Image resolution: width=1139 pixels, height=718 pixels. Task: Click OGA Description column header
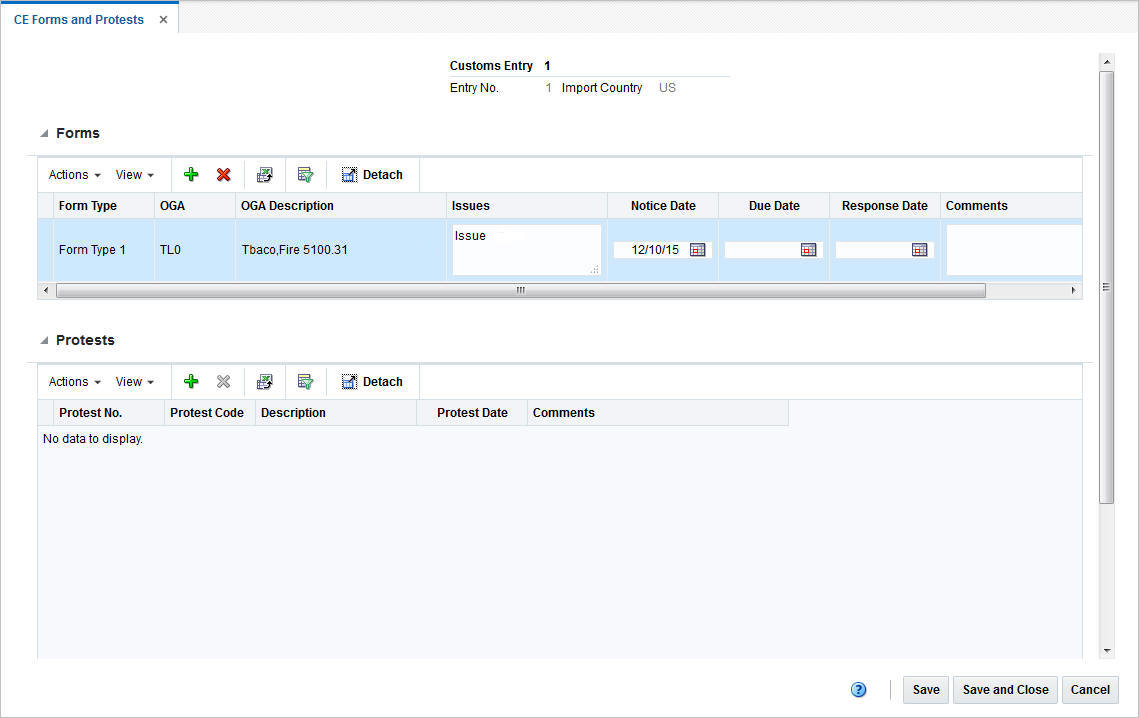point(341,206)
